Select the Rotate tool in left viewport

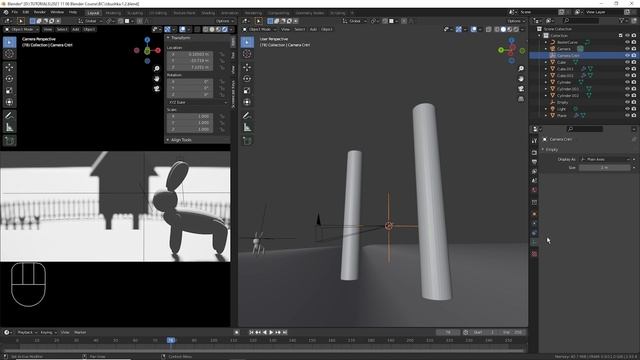tap(9, 79)
